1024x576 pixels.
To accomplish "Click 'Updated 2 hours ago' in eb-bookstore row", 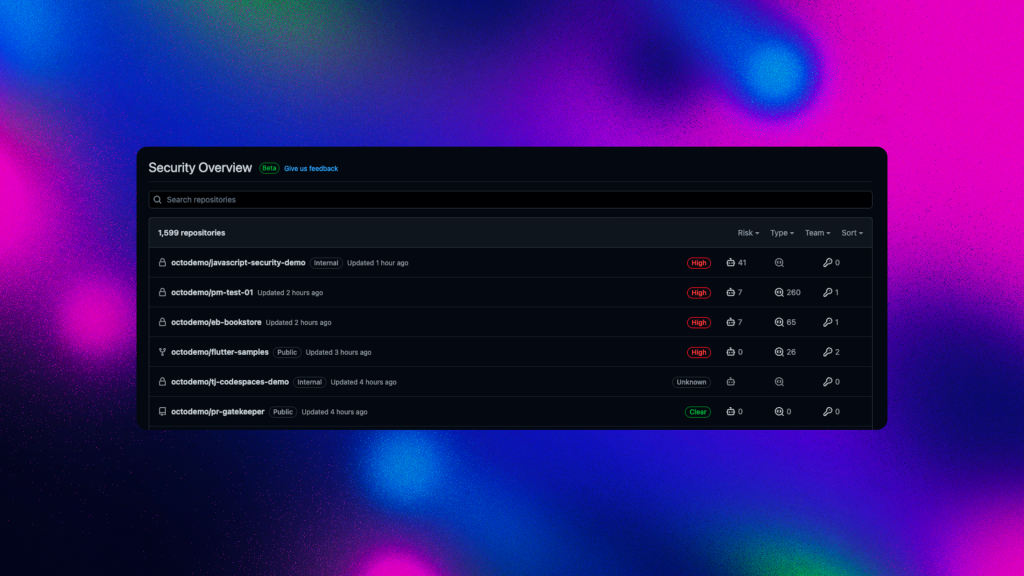I will [298, 322].
